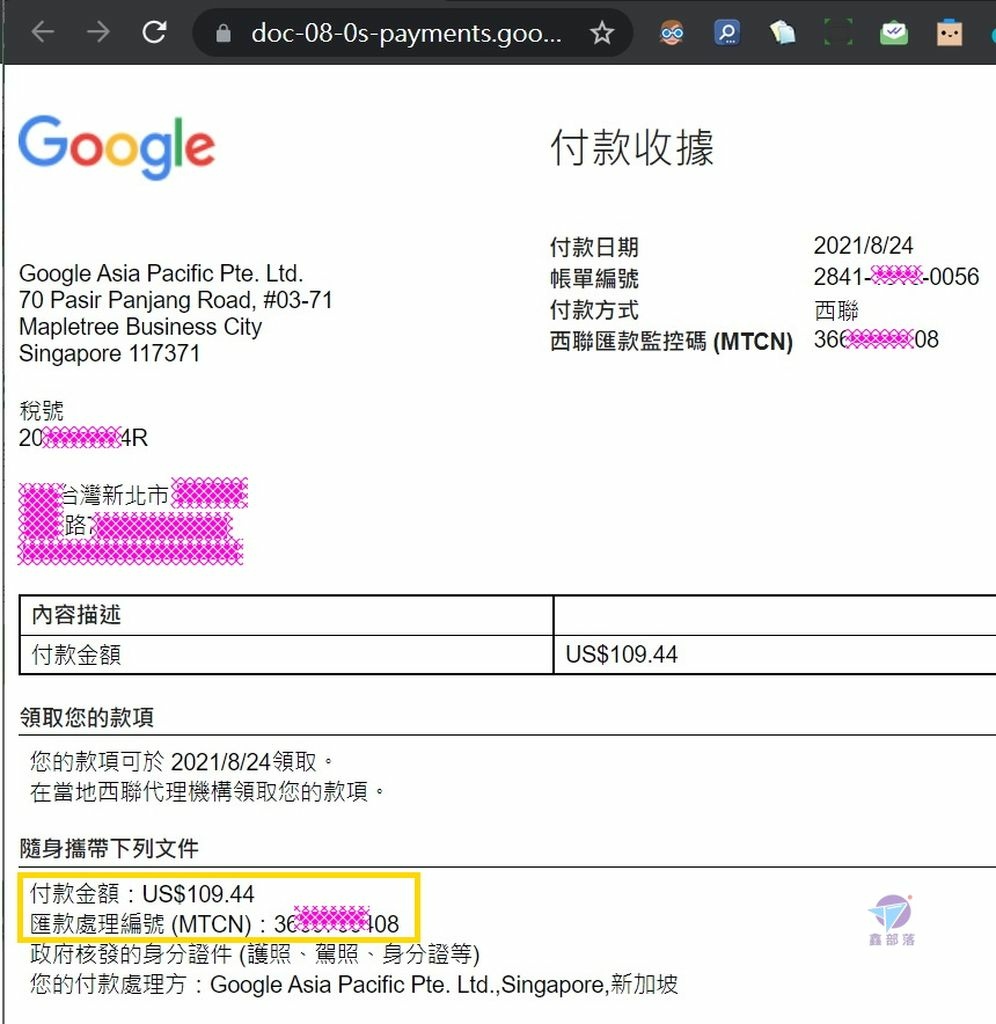The width and height of the screenshot is (996, 1024).
Task: Click the address bar URL doc-08-0s-payments
Action: click(x=406, y=33)
